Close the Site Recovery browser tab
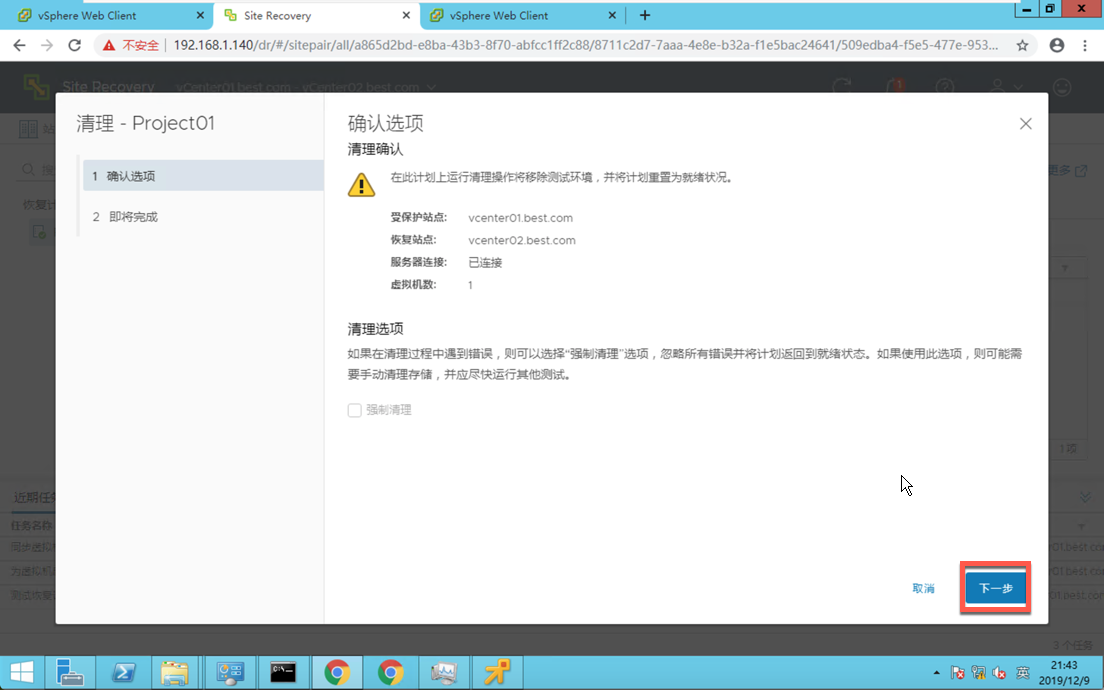The height and width of the screenshot is (690, 1104). (x=406, y=15)
